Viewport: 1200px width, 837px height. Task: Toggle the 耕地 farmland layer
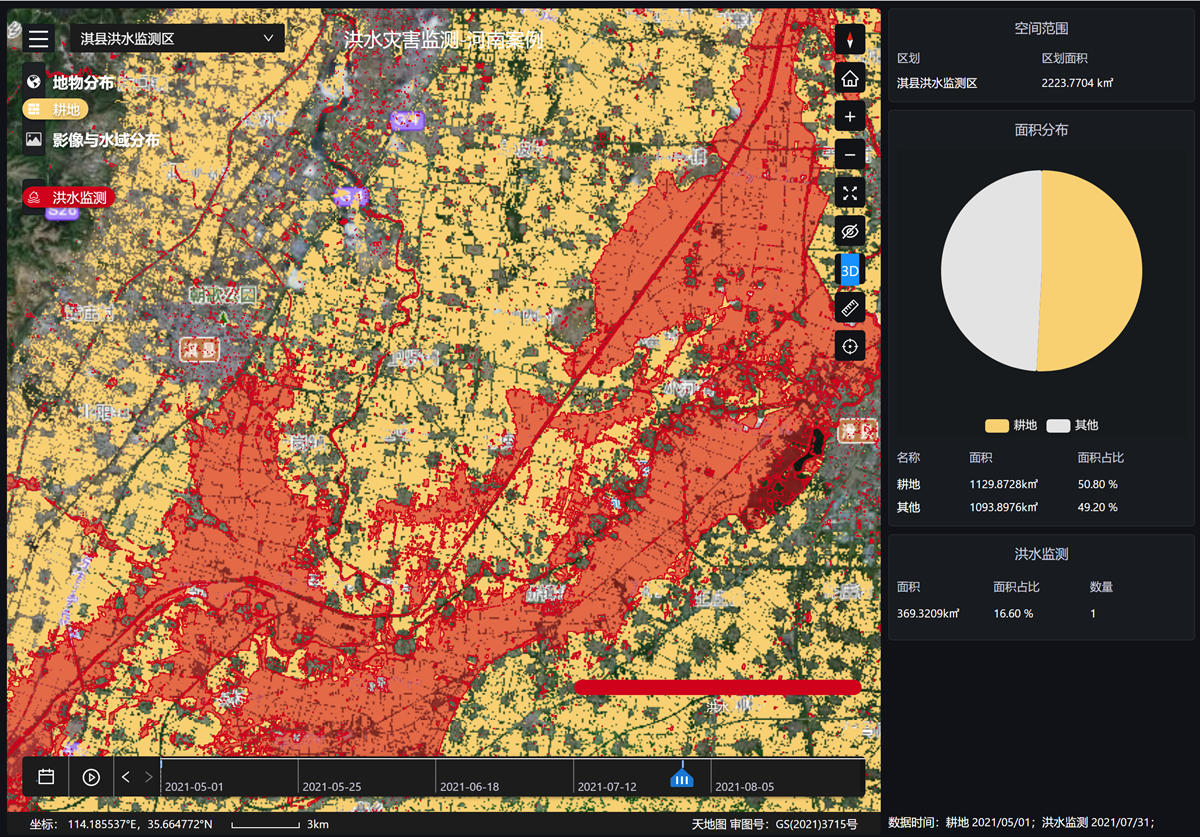(x=56, y=109)
